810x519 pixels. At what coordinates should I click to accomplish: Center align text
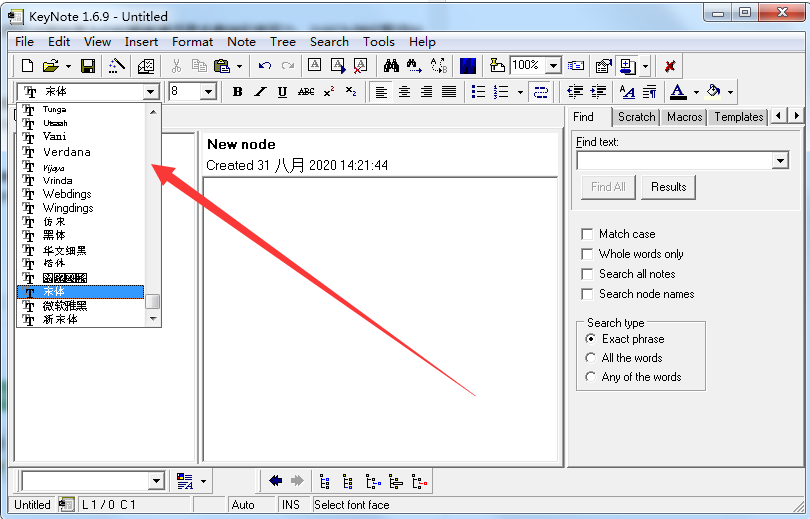pyautogui.click(x=404, y=92)
